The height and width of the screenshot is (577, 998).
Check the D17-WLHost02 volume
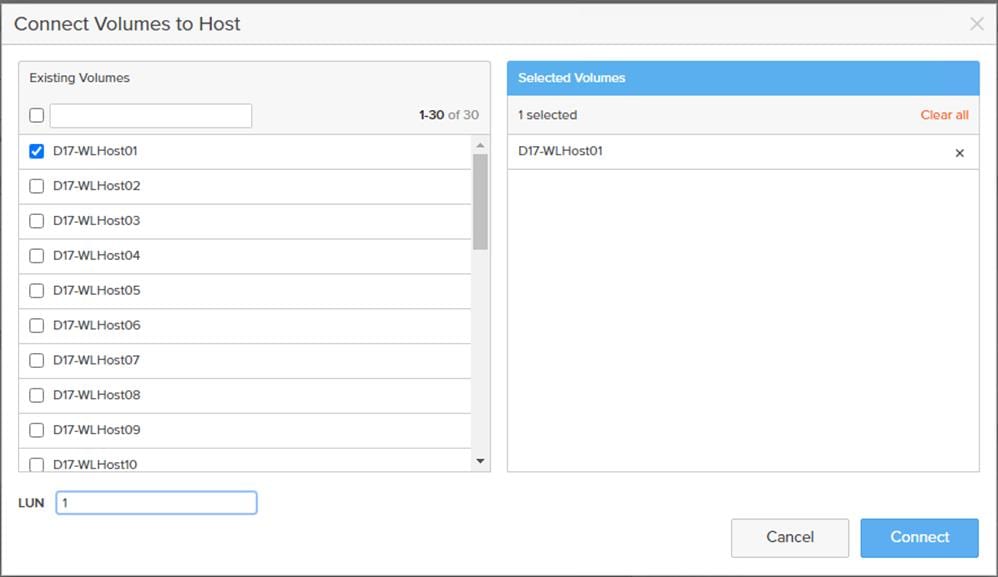37,186
